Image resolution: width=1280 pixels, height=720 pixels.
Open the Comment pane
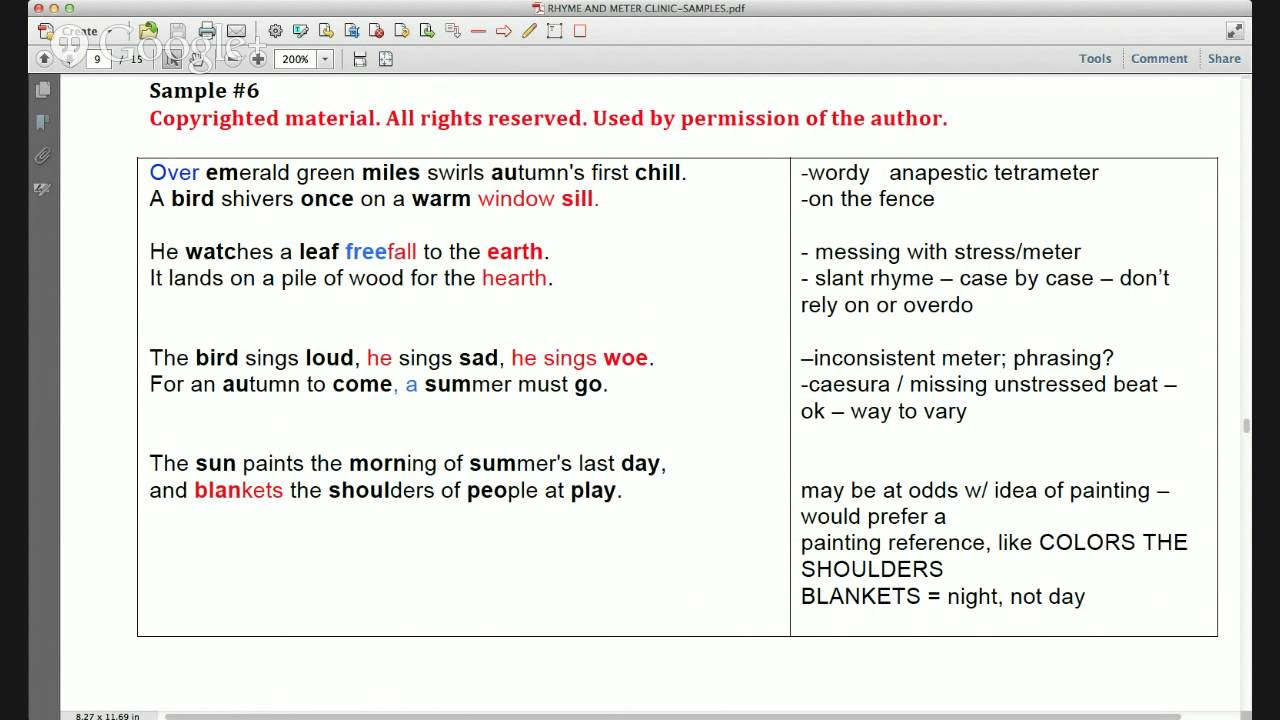(x=1159, y=59)
